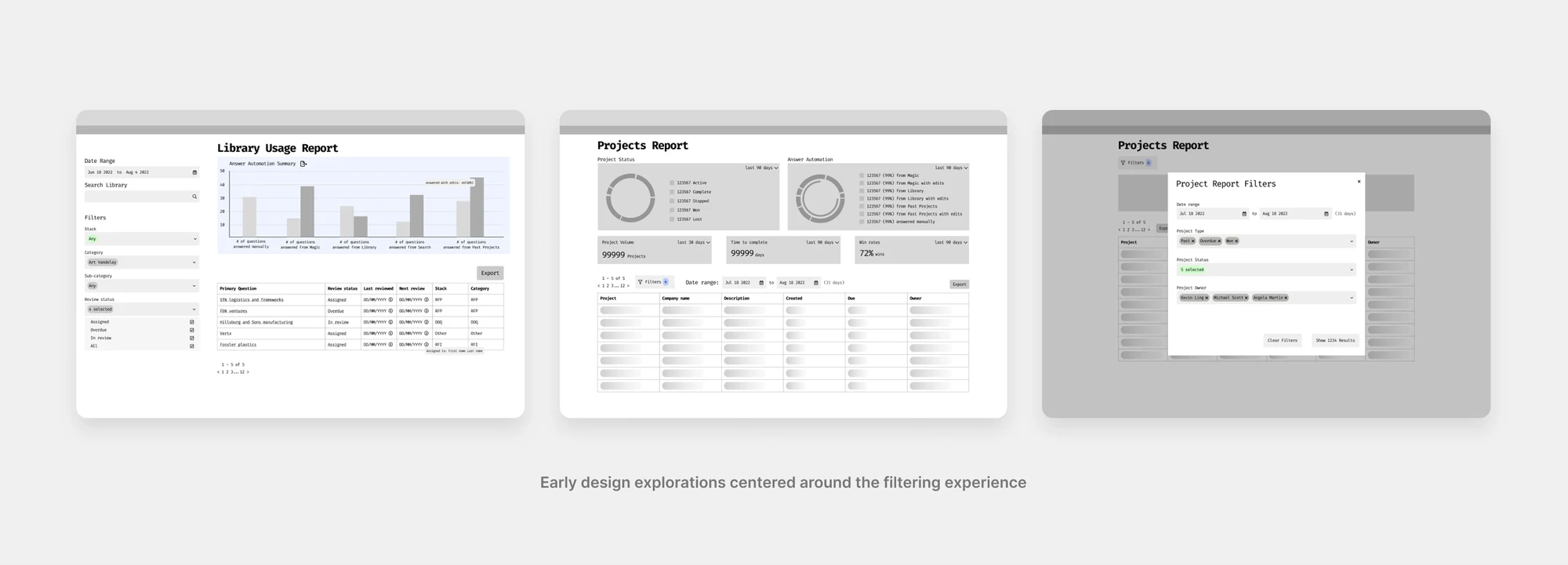This screenshot has width=1568, height=565.
Task: Open Hillsburg and Sons manufacturing link
Action: pyautogui.click(x=256, y=322)
